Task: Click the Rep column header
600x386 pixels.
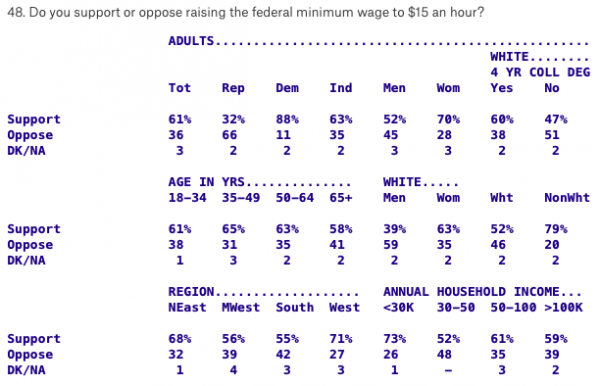Action: click(x=233, y=88)
